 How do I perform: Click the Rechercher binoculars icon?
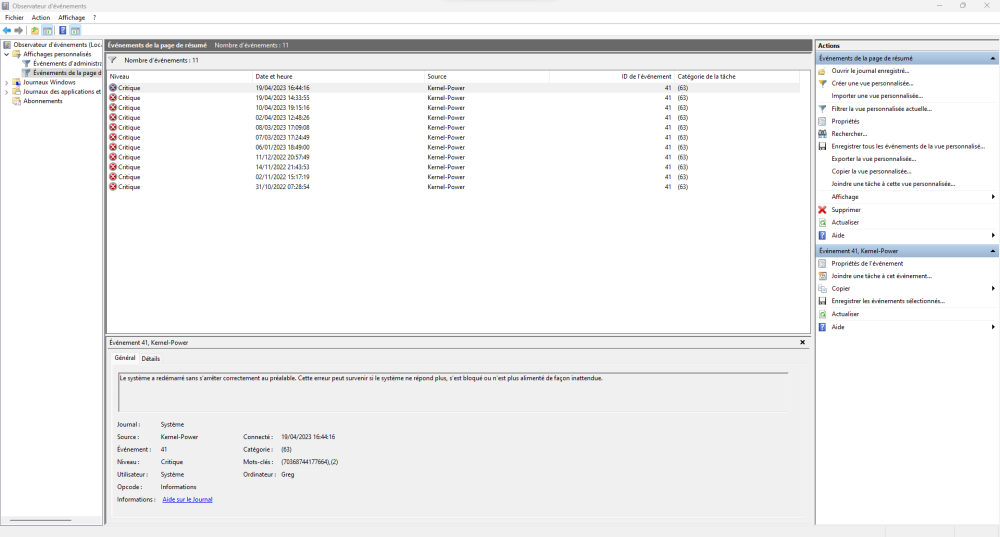(x=822, y=133)
